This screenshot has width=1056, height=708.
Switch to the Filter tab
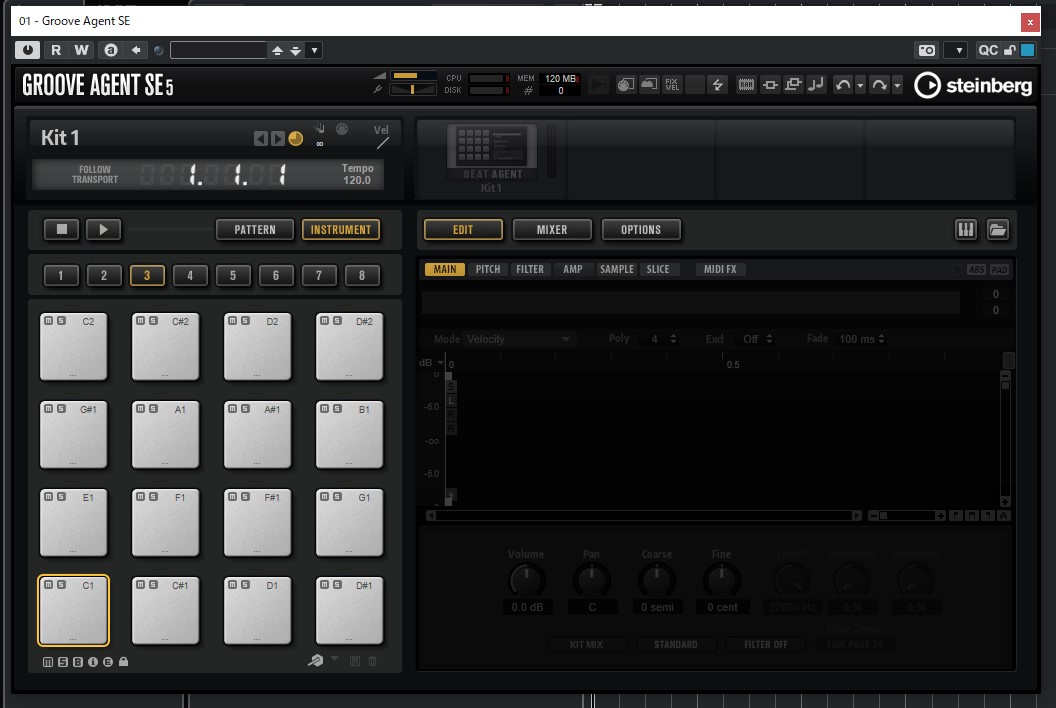(x=530, y=269)
